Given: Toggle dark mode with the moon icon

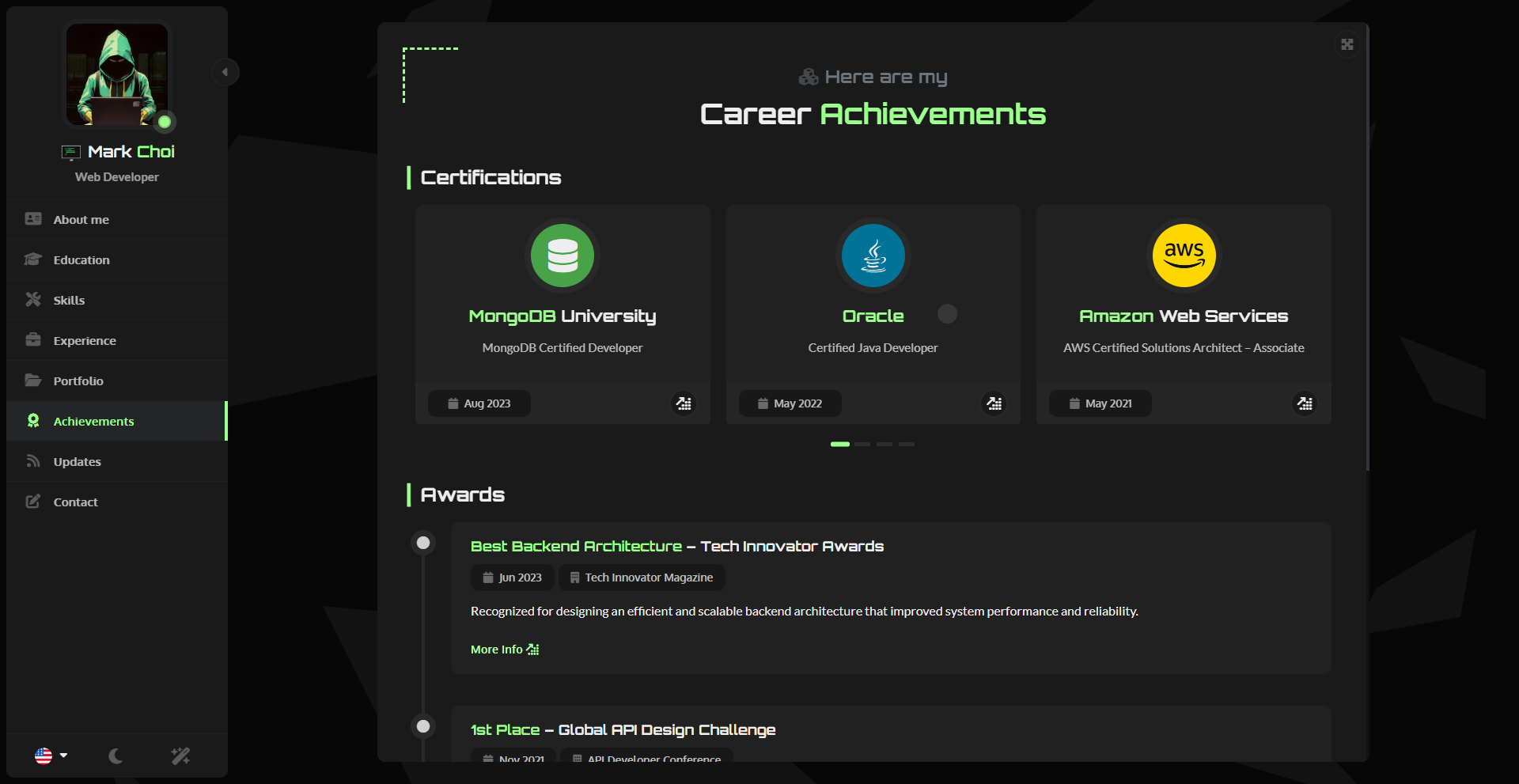Looking at the screenshot, I should [116, 756].
